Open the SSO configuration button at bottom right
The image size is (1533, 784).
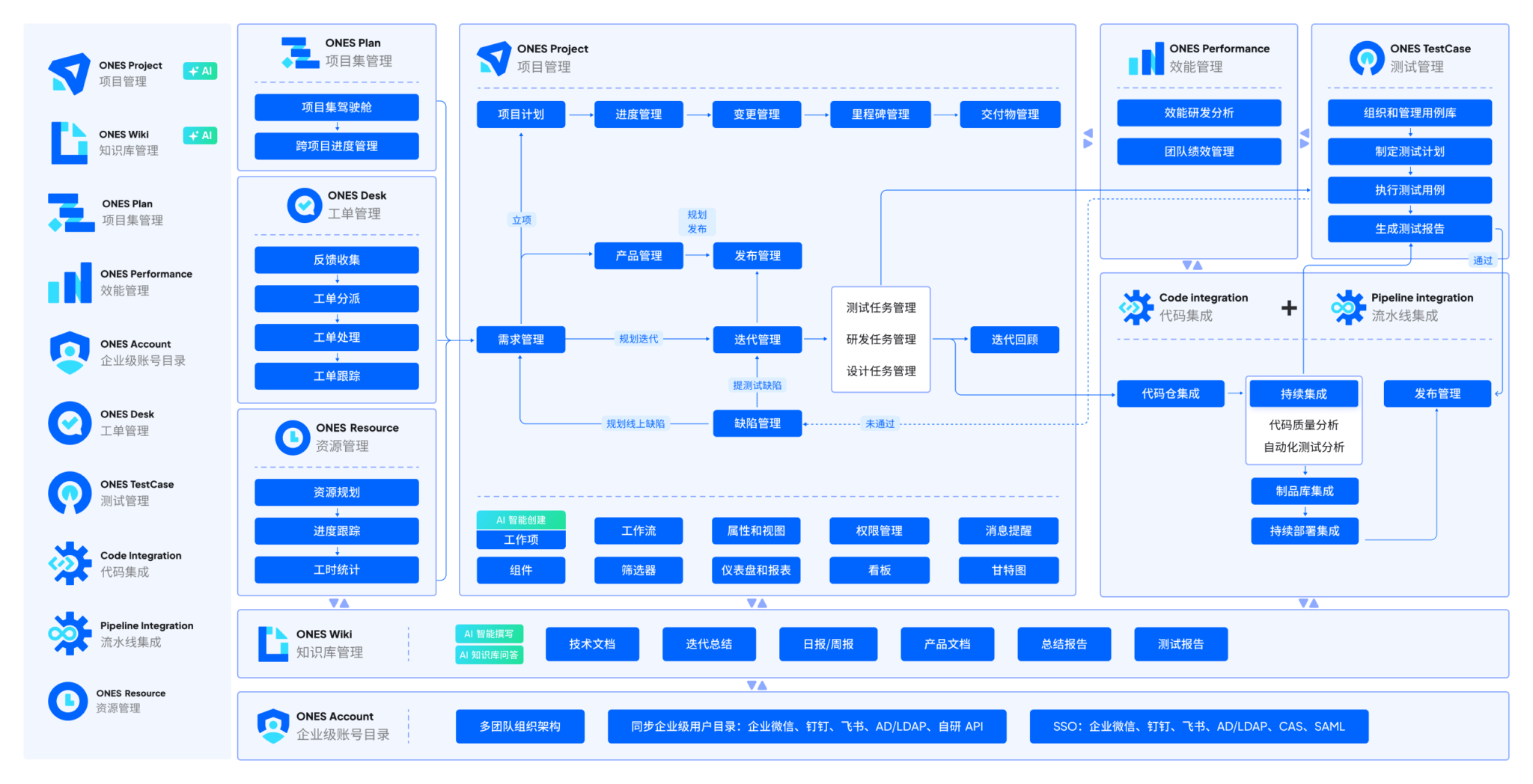(1198, 726)
